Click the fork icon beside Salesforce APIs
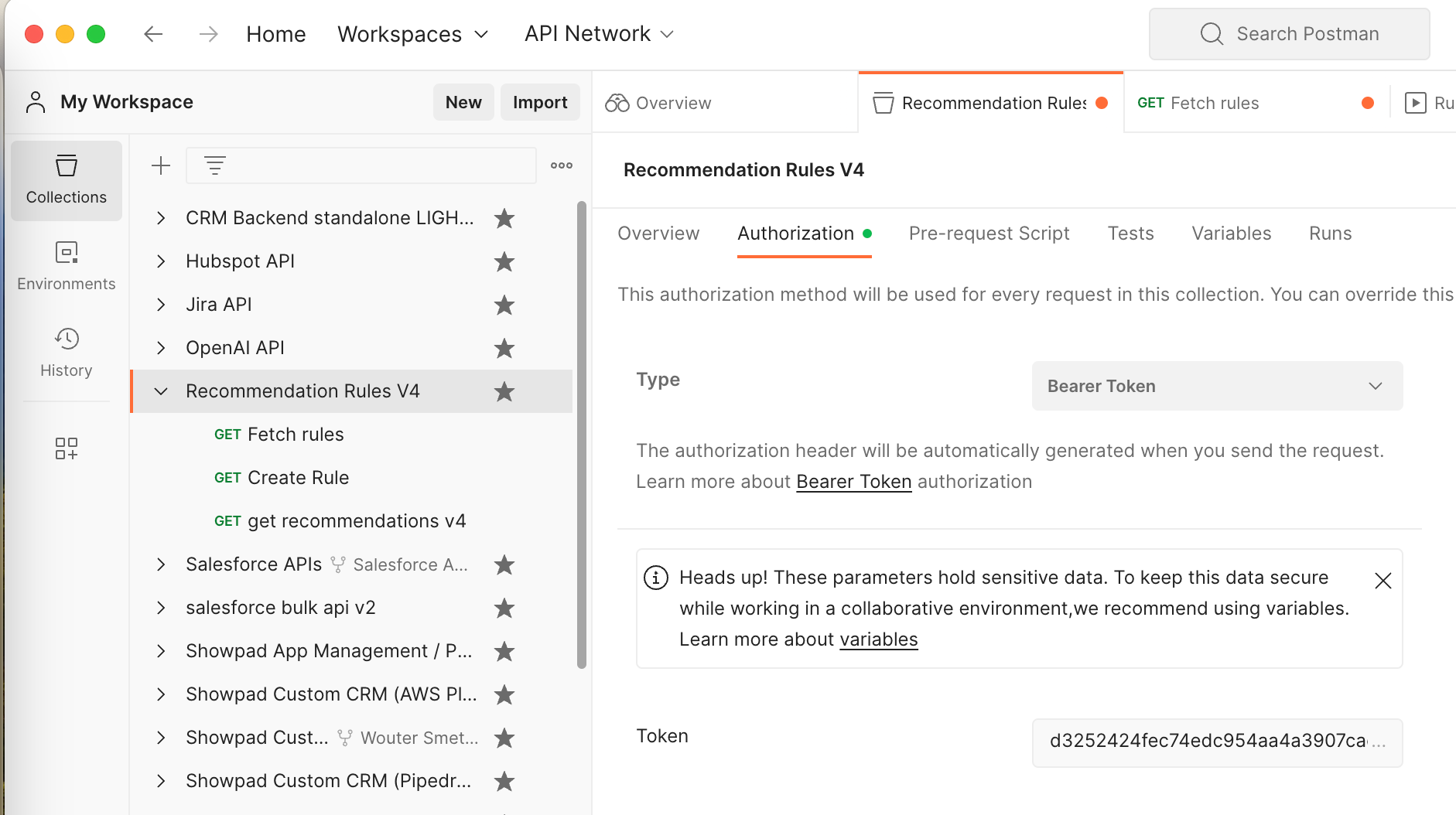Screen dimensions: 1456x815 (337, 565)
